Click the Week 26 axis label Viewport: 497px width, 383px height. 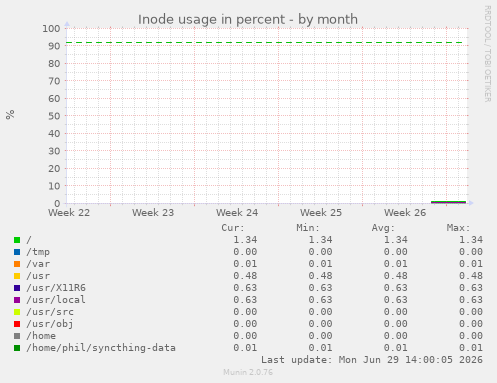tap(405, 213)
